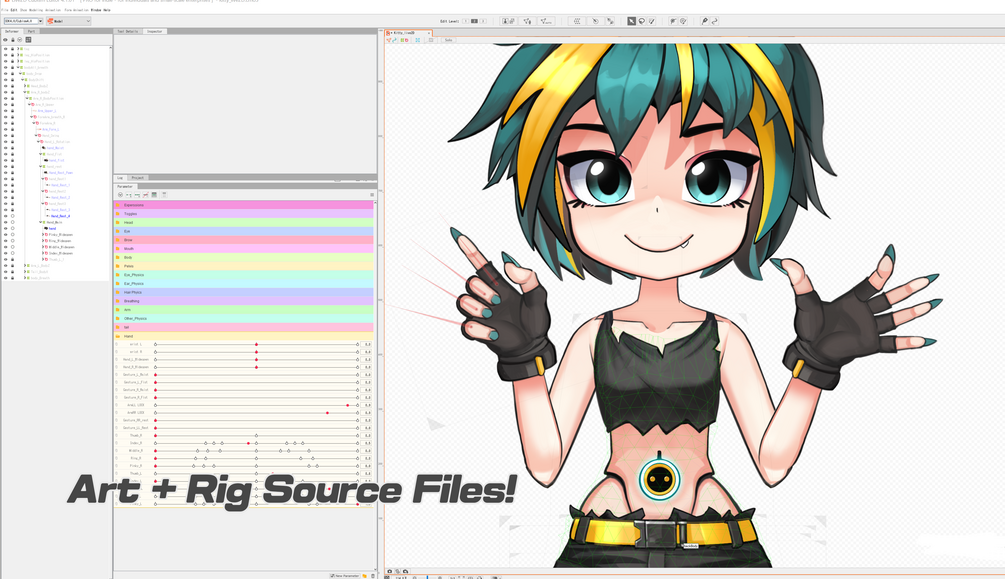Click the blue focus icon in canvas toolbar
Screen dimensions: 1005x579
point(418,40)
